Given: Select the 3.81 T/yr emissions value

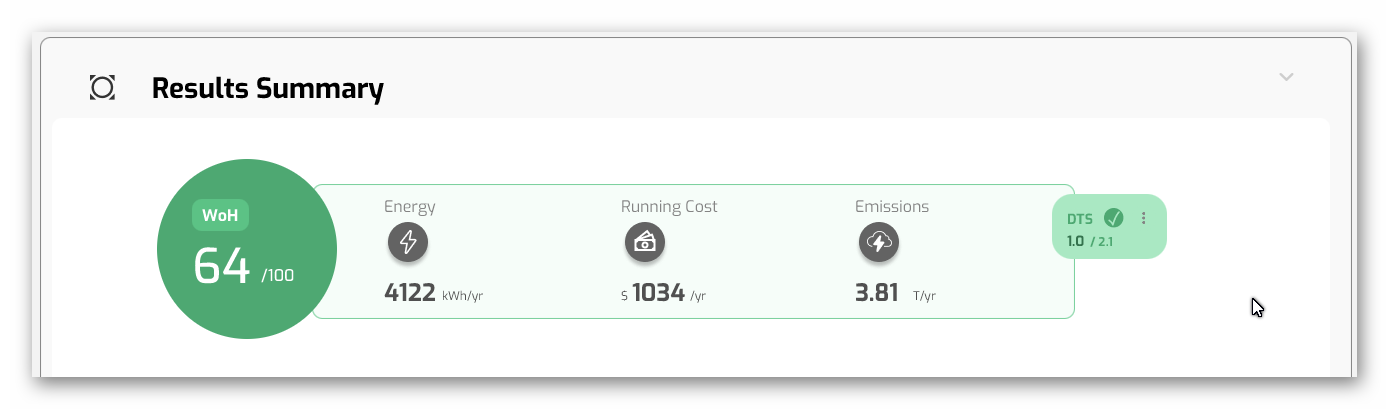Looking at the screenshot, I should click(895, 293).
